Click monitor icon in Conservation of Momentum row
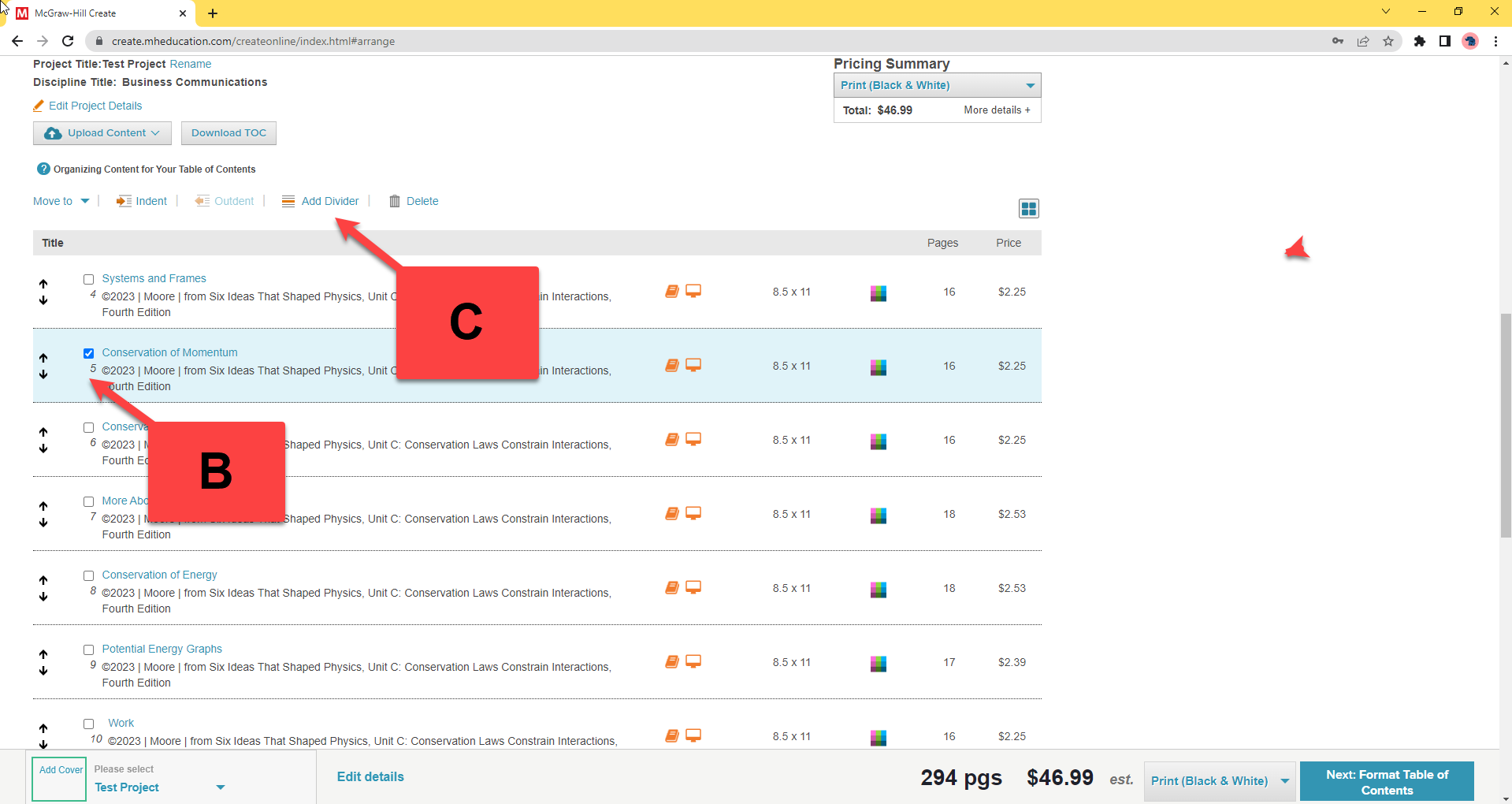The width and height of the screenshot is (1512, 804). 693,365
